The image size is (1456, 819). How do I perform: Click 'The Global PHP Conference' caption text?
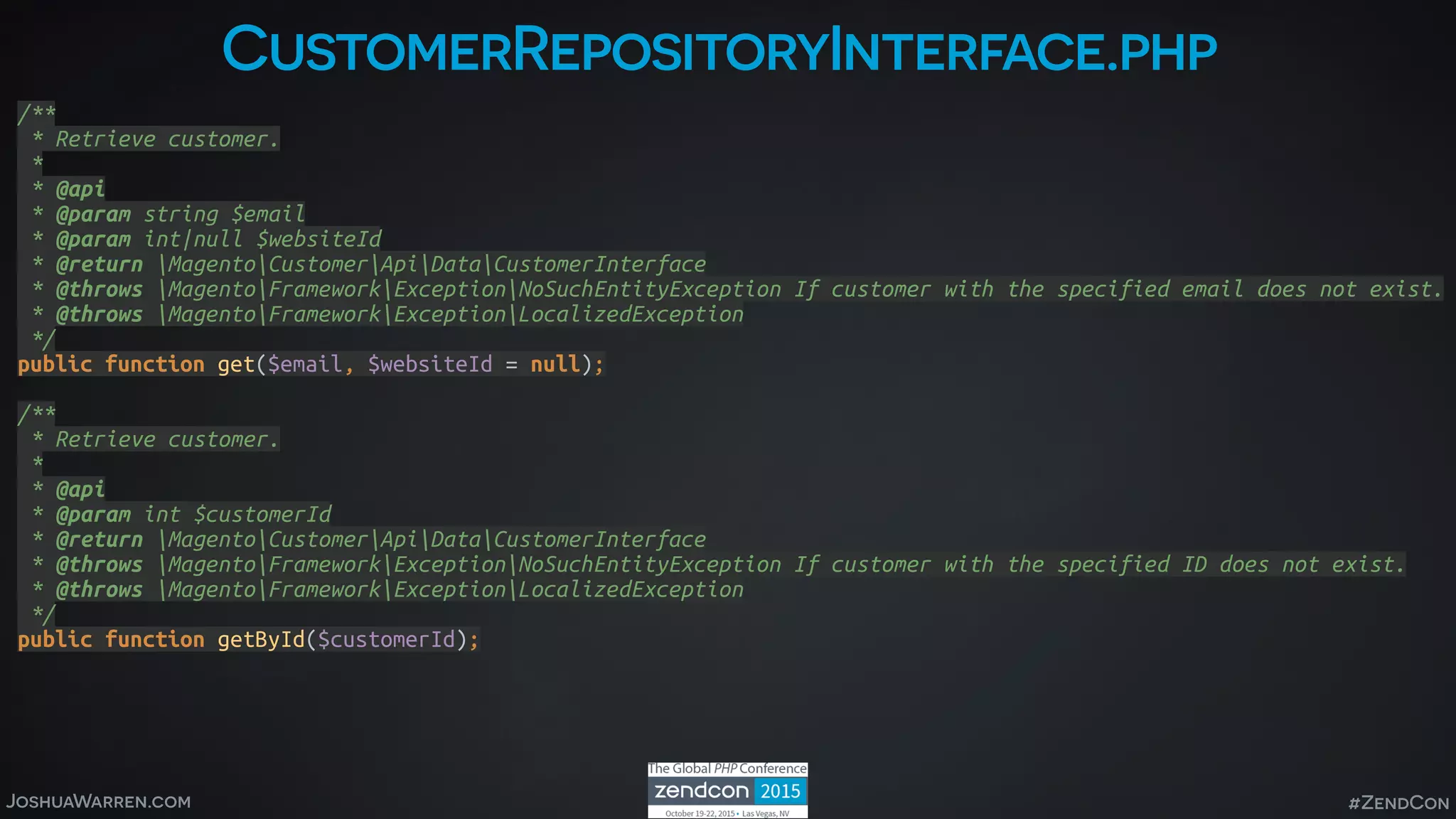coord(727,769)
